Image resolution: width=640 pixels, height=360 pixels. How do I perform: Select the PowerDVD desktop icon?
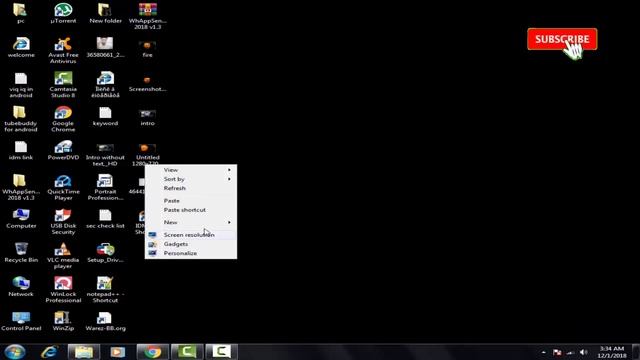tap(63, 150)
